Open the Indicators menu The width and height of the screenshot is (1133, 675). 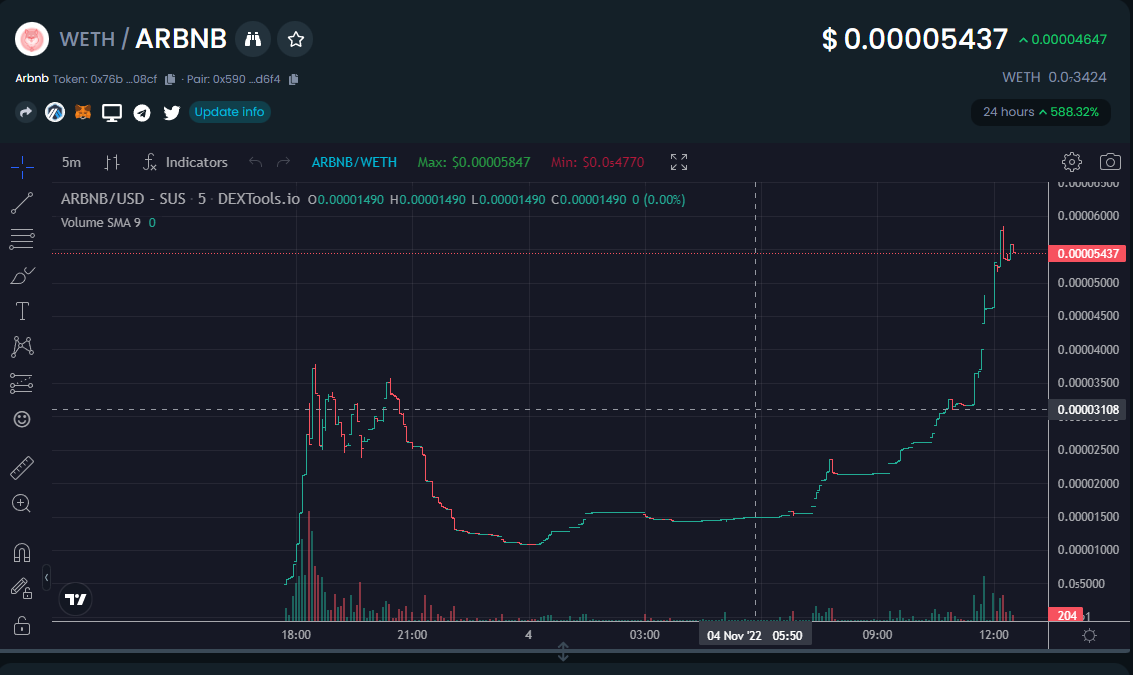(x=185, y=163)
